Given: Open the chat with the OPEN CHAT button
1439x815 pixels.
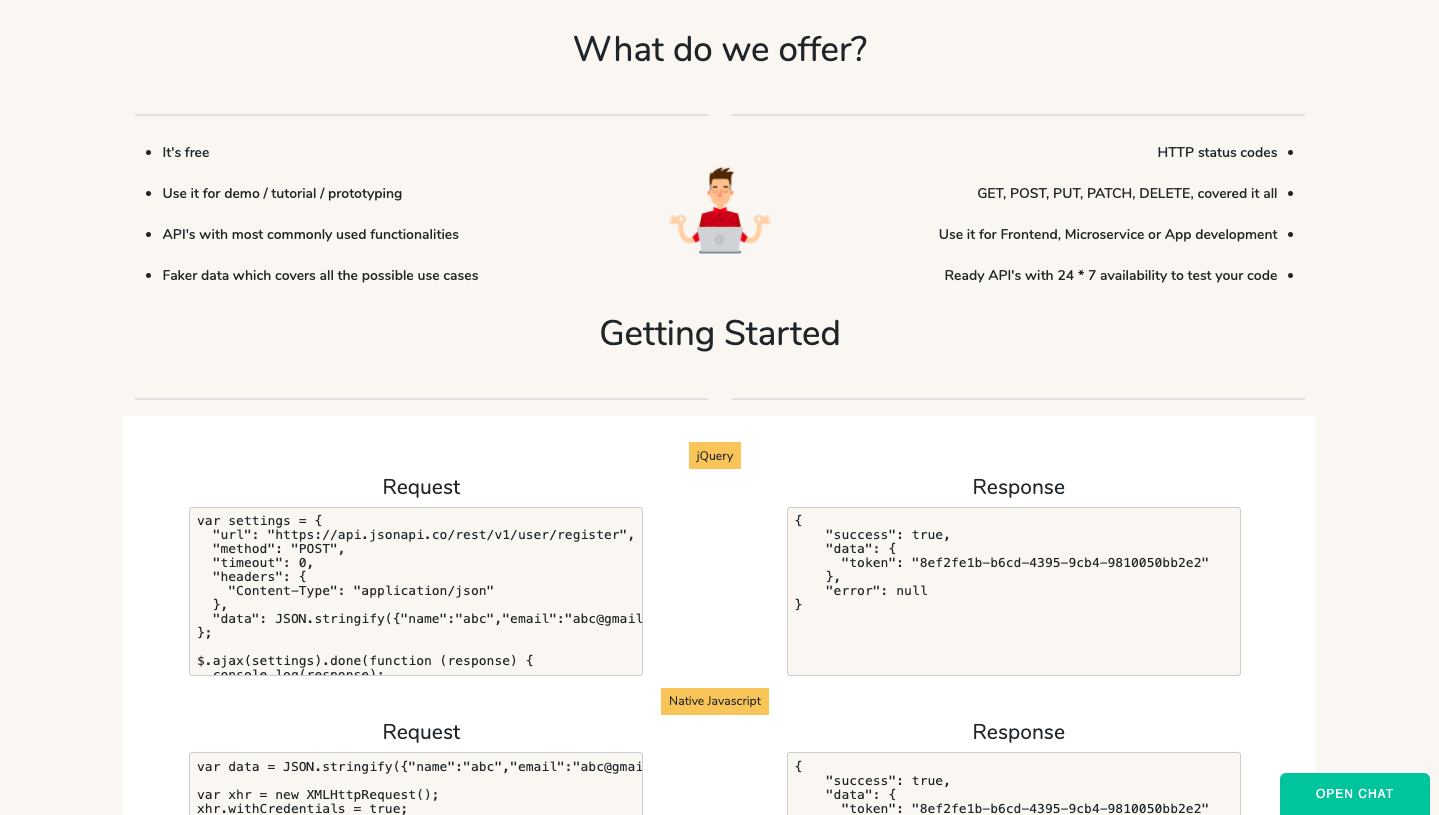Looking at the screenshot, I should pyautogui.click(x=1354, y=793).
